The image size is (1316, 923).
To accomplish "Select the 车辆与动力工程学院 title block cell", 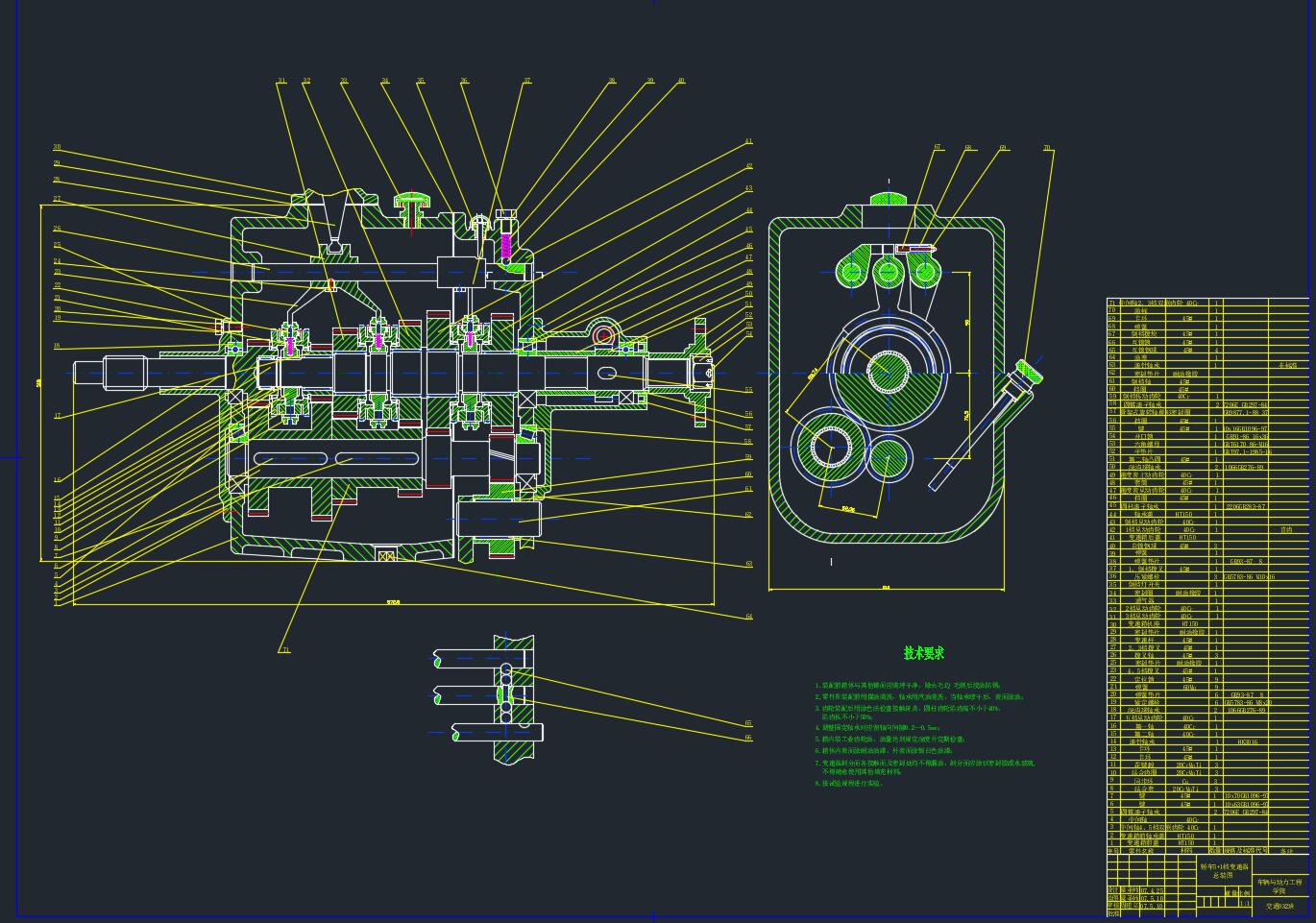I will coord(1279,886).
